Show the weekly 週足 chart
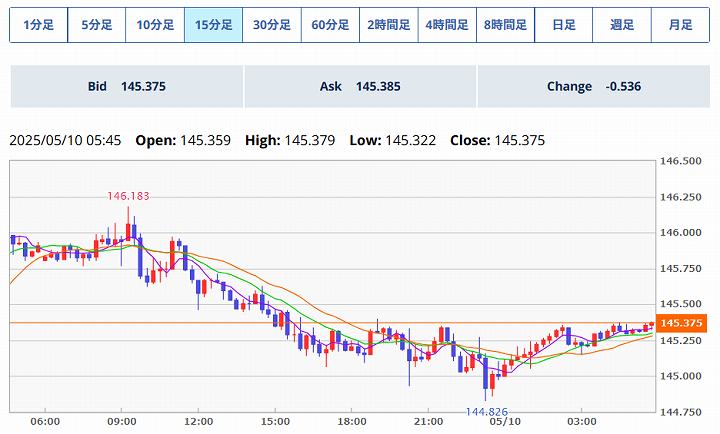The width and height of the screenshot is (720, 434). (622, 25)
